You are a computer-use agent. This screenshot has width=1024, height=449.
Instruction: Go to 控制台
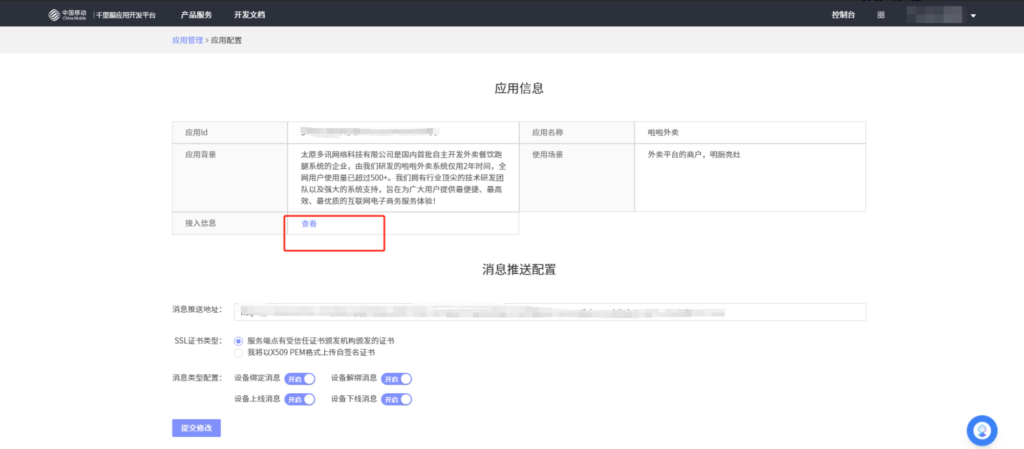tap(843, 15)
